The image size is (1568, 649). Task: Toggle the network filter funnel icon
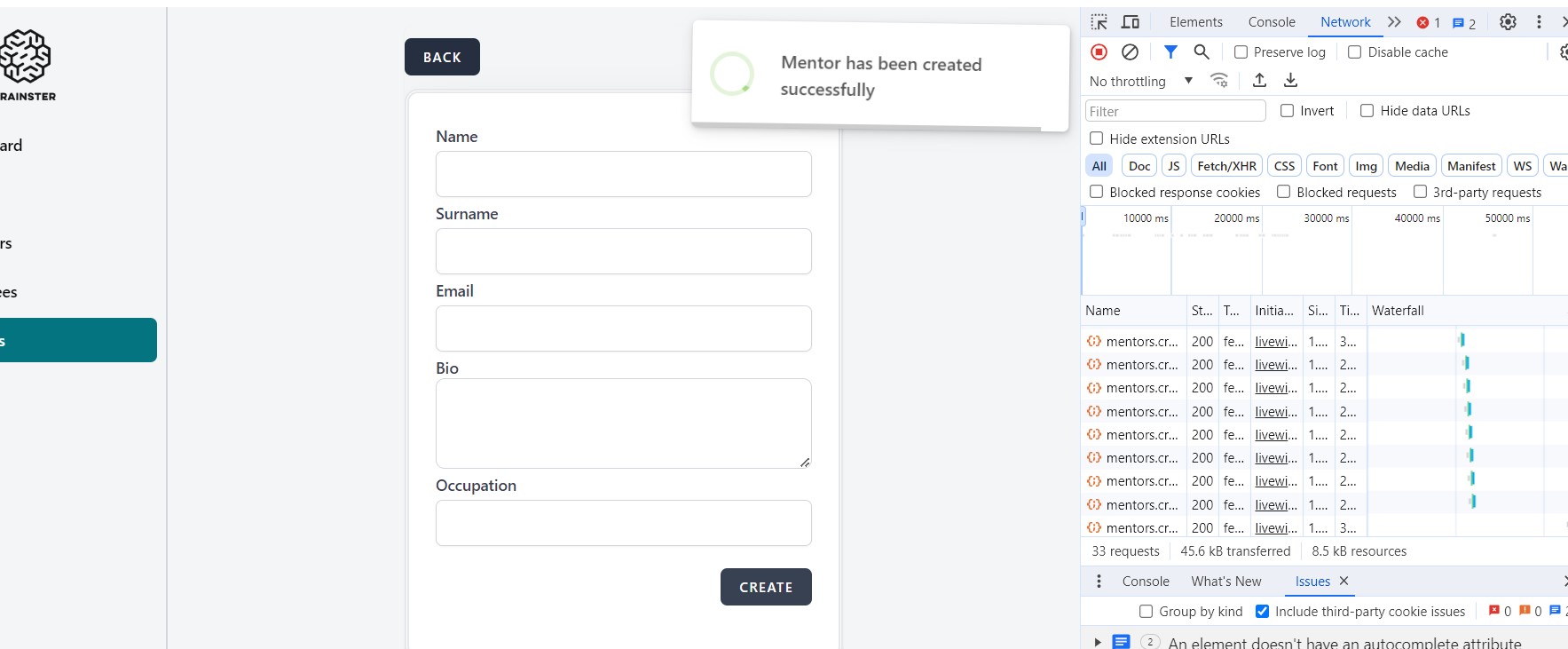(1170, 52)
